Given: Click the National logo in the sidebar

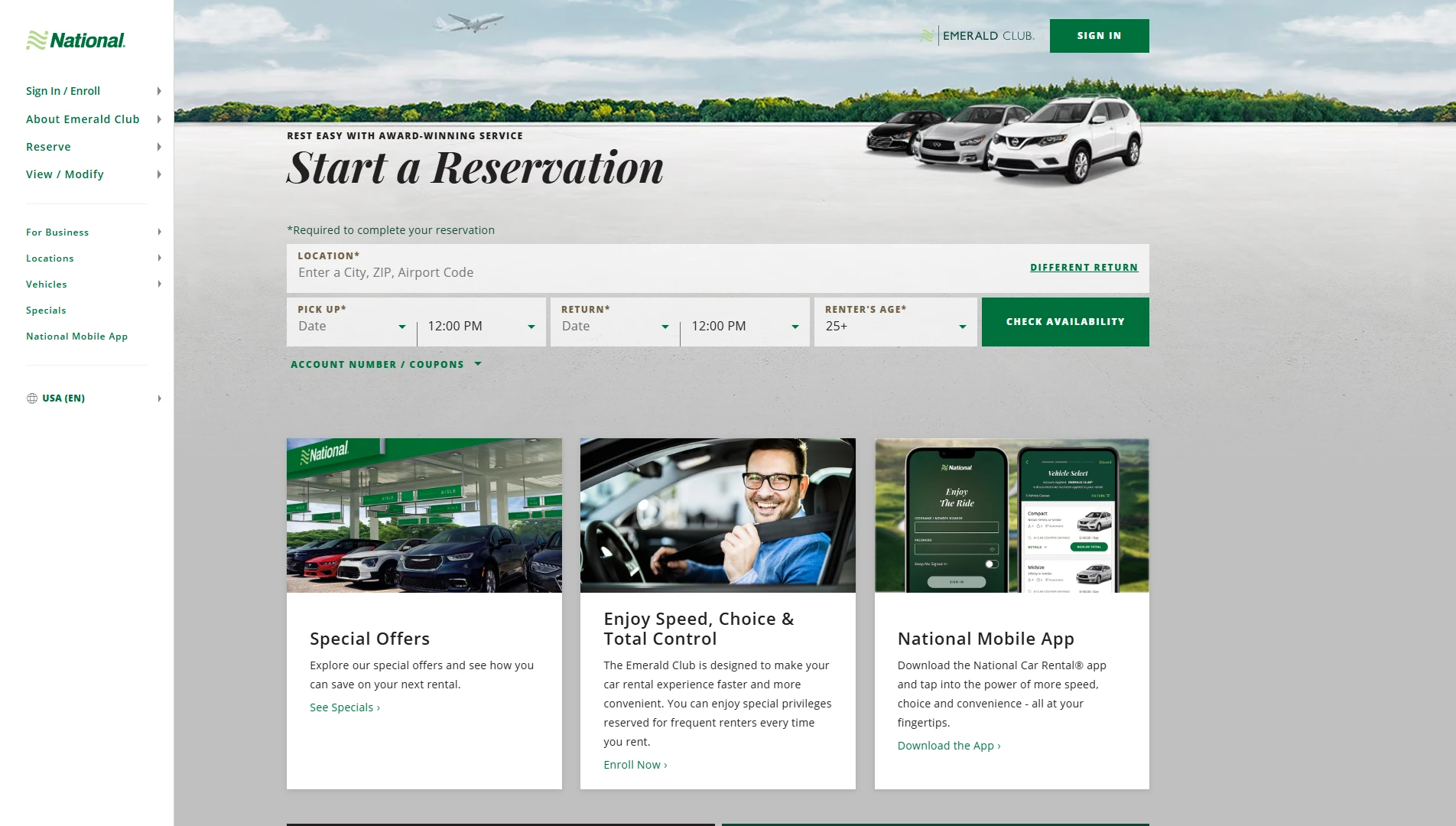Looking at the screenshot, I should 76,41.
